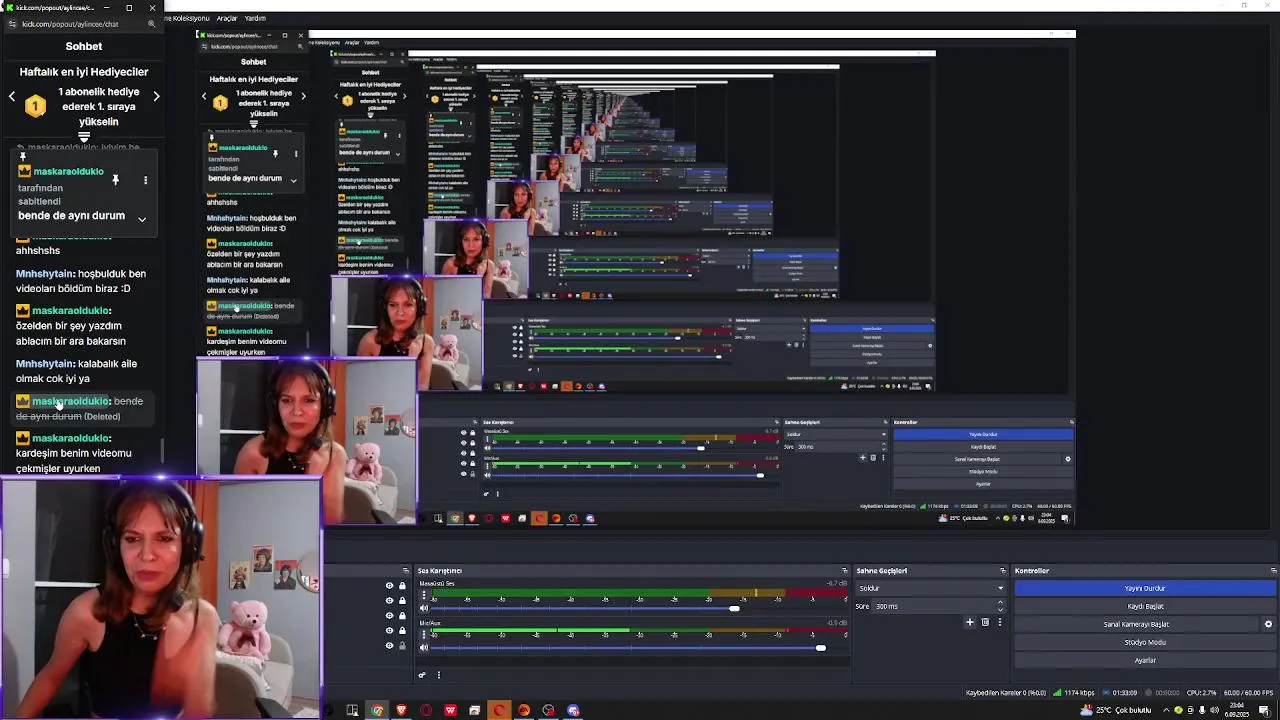Mute the Mic/Aux speaker icon
The image size is (1280, 720).
click(x=423, y=647)
